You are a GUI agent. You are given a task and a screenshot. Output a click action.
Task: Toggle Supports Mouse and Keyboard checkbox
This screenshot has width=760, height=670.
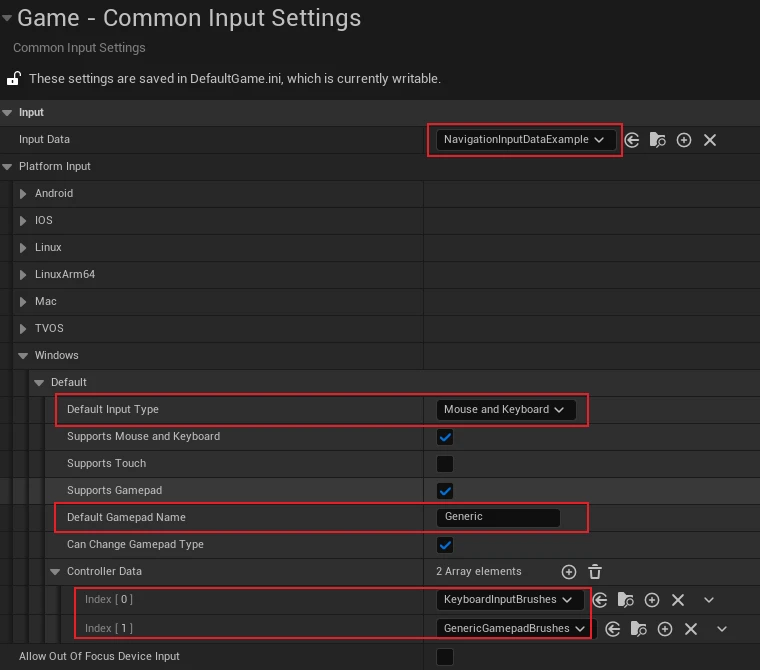445,437
